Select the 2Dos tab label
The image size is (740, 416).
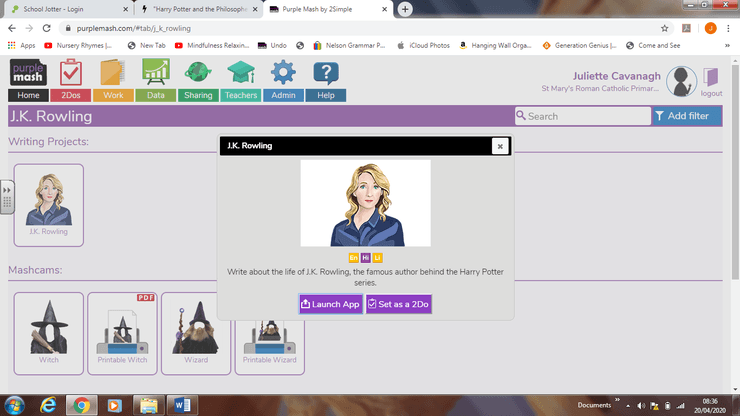click(x=71, y=95)
